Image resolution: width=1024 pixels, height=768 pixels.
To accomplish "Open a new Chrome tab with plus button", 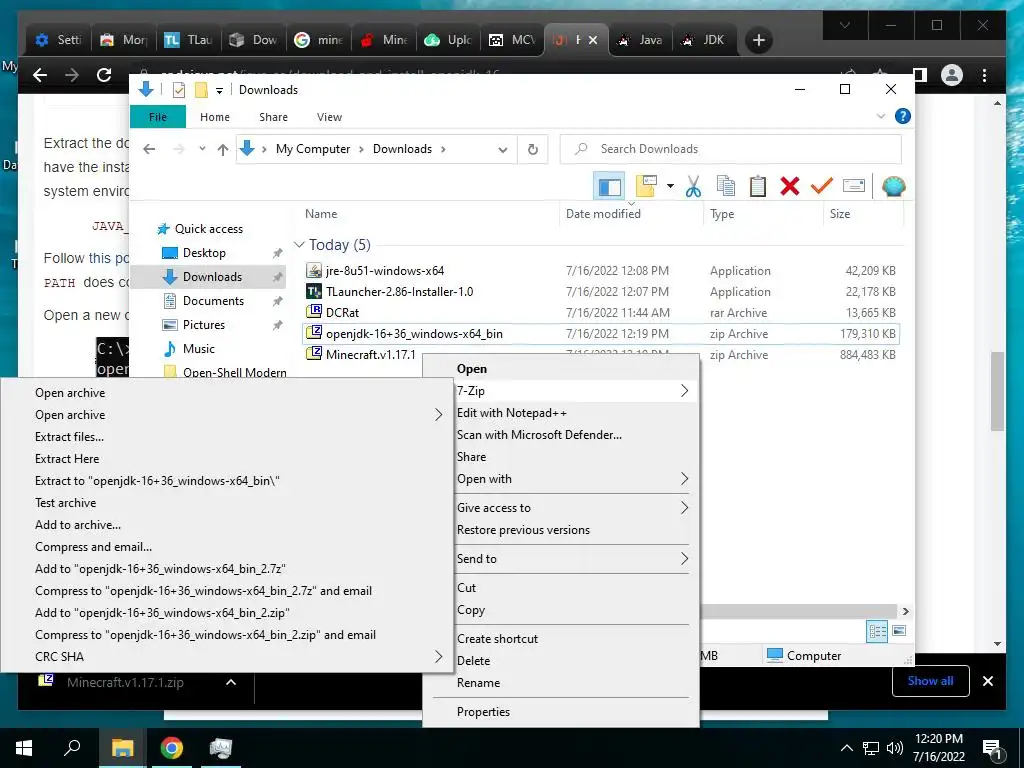I will pyautogui.click(x=758, y=40).
